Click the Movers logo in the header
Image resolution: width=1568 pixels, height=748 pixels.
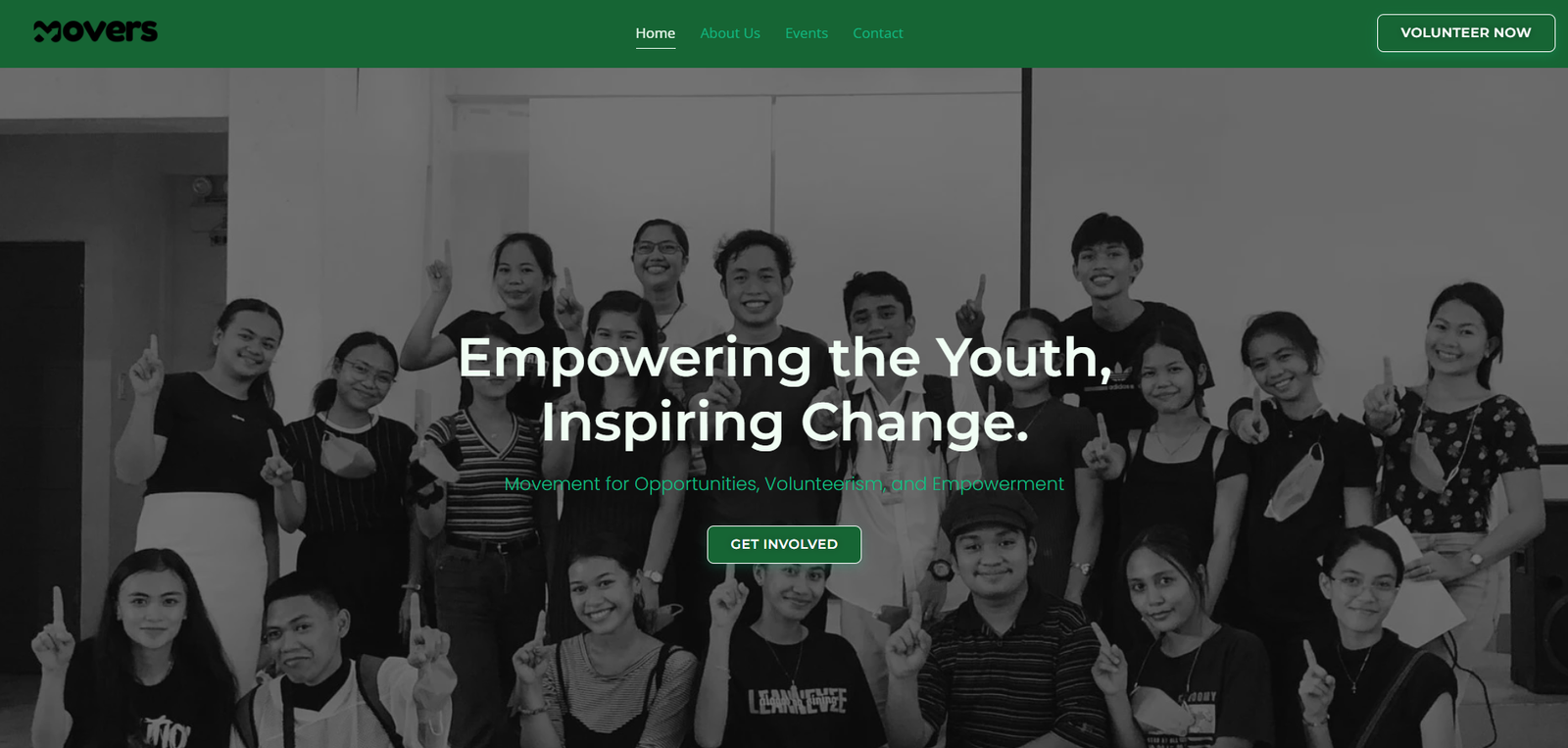(x=95, y=32)
